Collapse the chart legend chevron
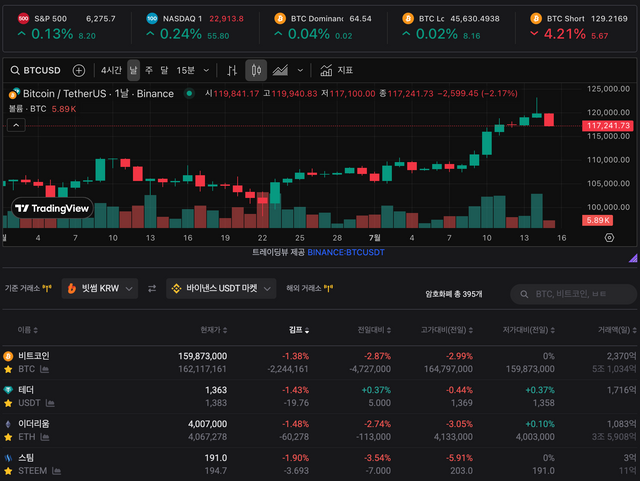Viewport: 640px width, 481px height. [x=16, y=125]
